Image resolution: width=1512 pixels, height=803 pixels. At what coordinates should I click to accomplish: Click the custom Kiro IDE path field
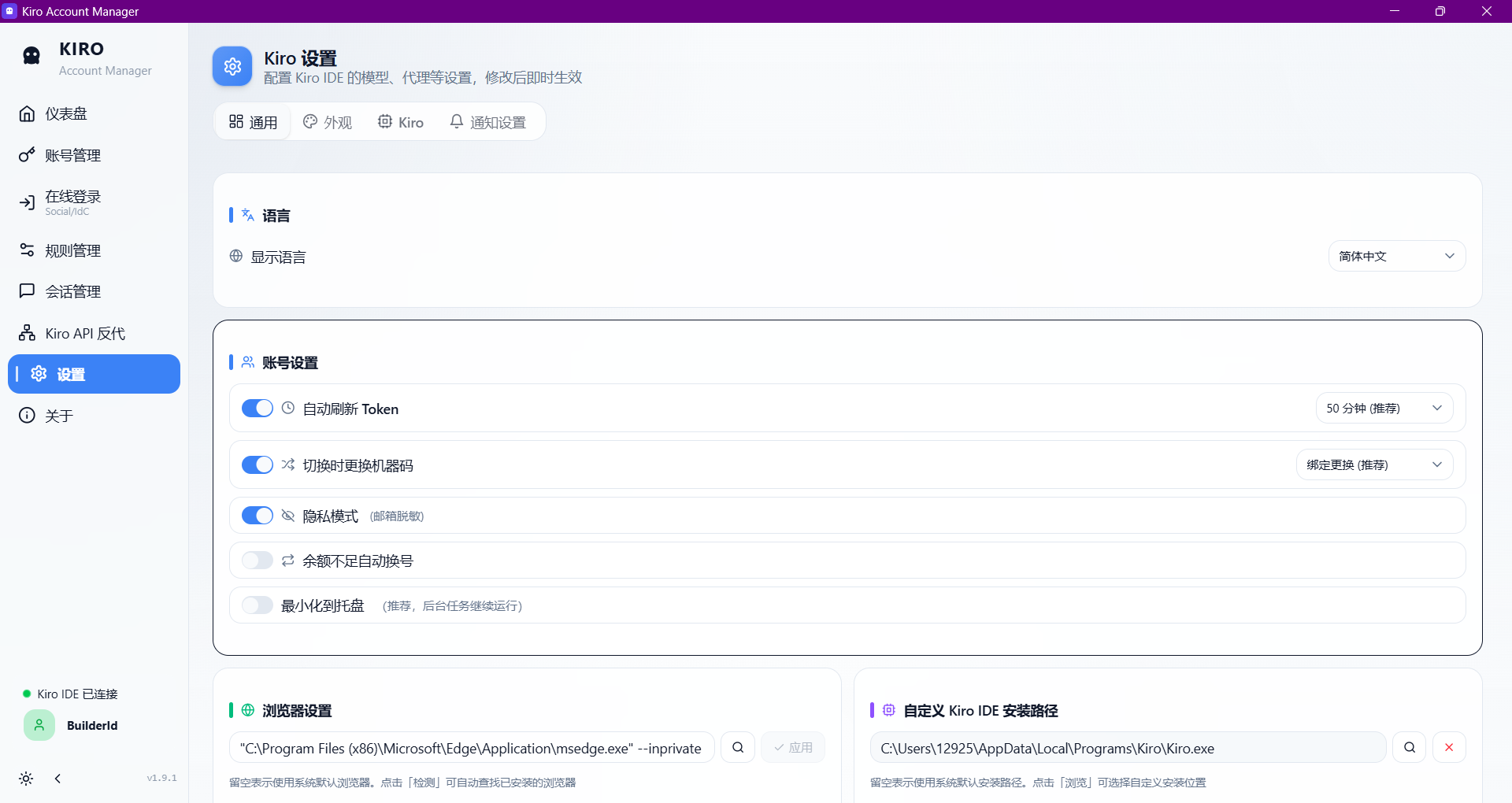[x=1128, y=747]
